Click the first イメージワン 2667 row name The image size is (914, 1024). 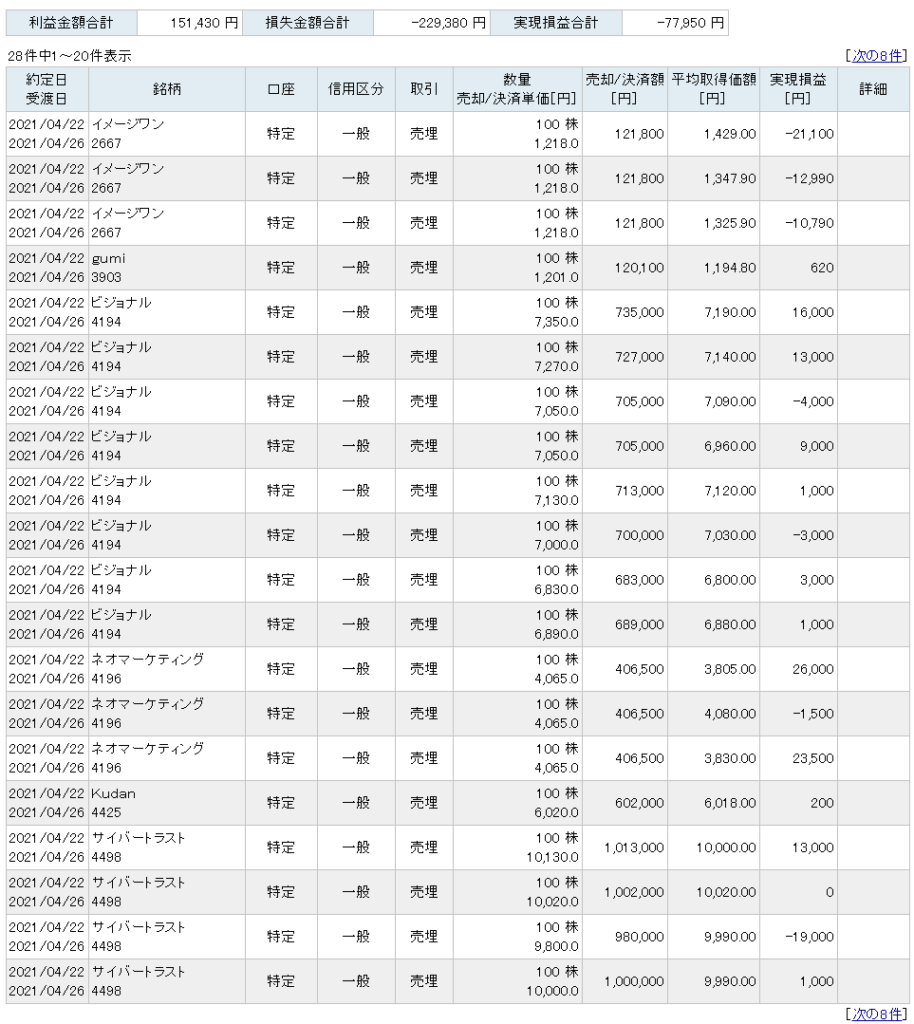click(x=127, y=124)
